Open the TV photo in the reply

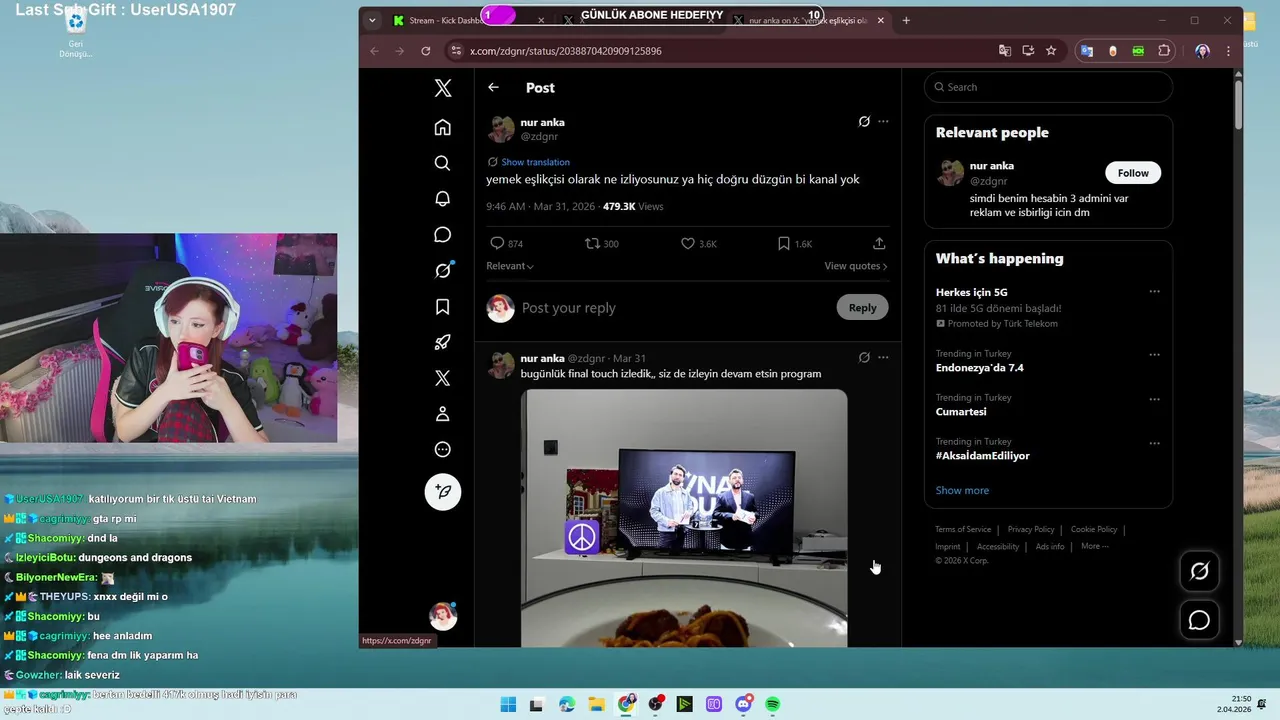[684, 518]
